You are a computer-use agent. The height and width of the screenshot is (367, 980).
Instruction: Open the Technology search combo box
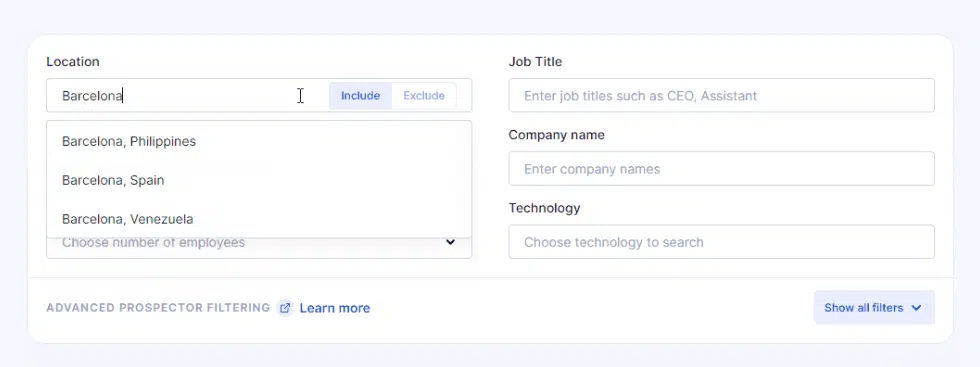pyautogui.click(x=721, y=242)
